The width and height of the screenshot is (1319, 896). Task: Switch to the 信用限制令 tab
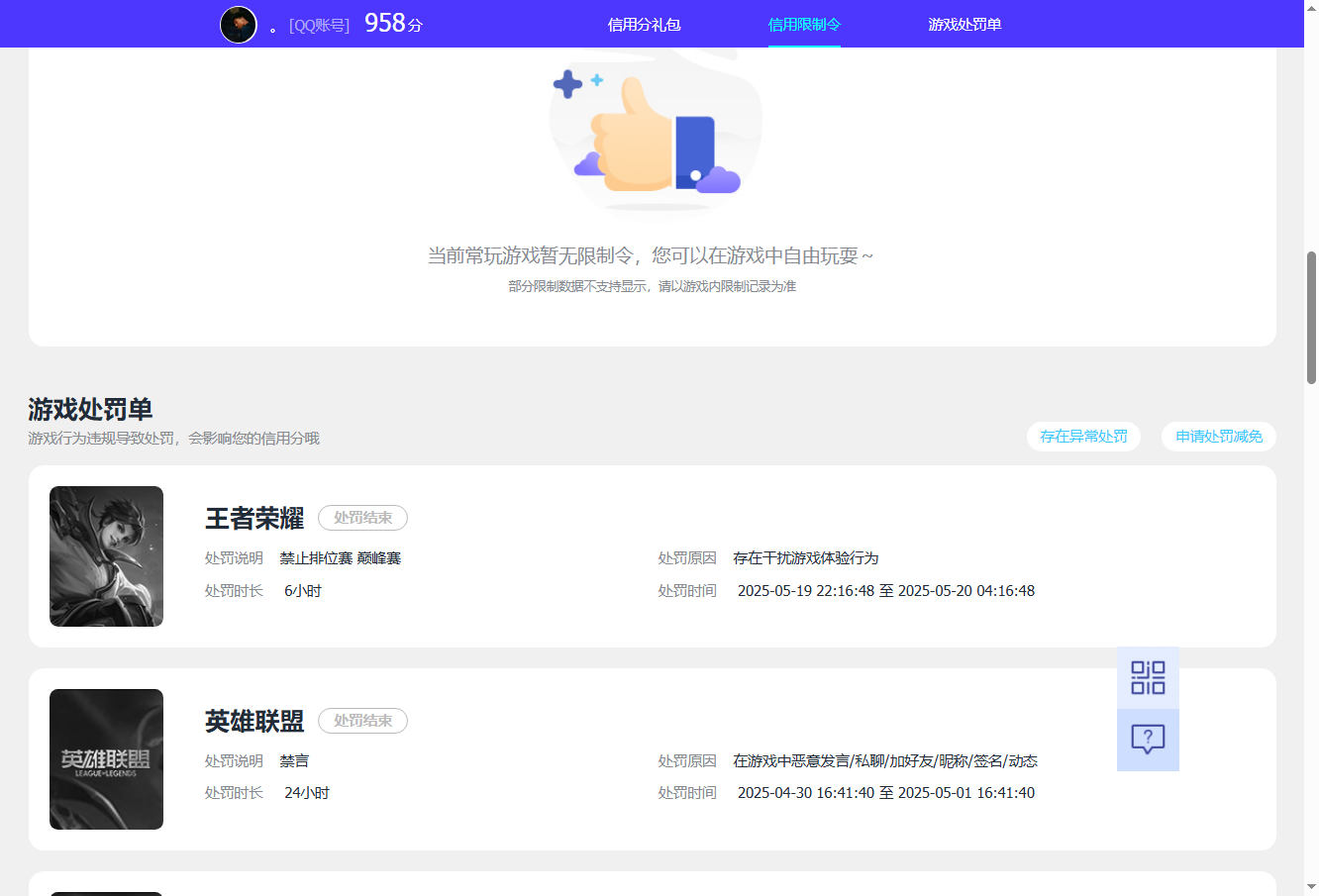pos(804,25)
